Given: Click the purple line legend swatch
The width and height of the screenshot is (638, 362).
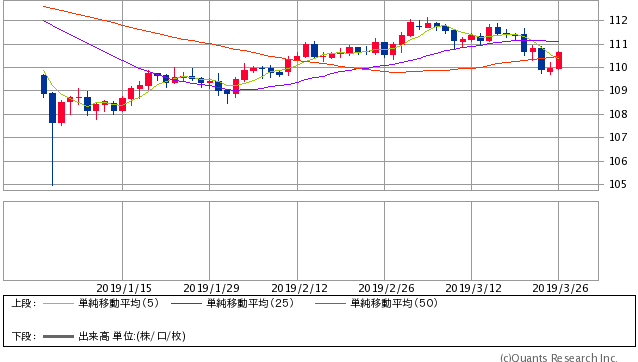Looking at the screenshot, I should [186, 303].
